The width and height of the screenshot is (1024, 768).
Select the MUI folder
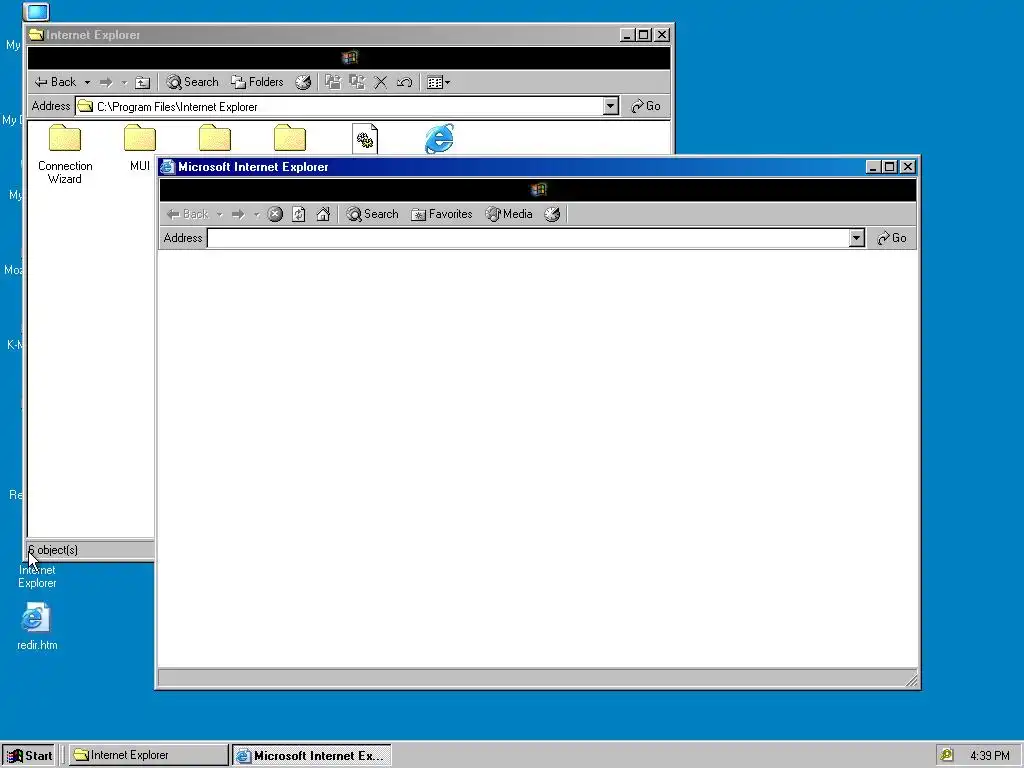[x=140, y=148]
